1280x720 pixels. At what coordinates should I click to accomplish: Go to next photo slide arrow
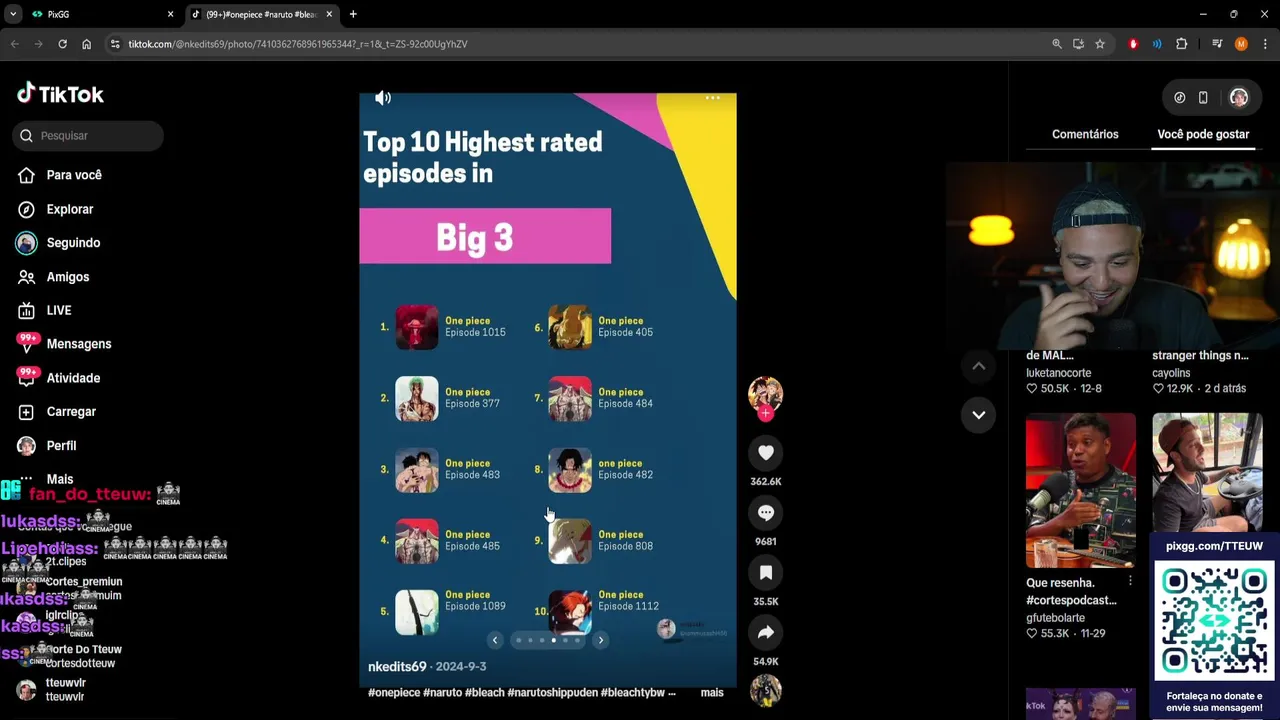coord(600,640)
